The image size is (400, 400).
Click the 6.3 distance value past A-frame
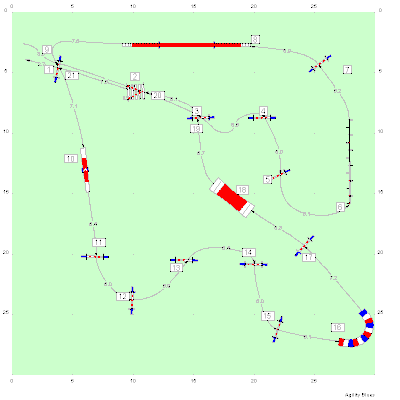(x=278, y=228)
